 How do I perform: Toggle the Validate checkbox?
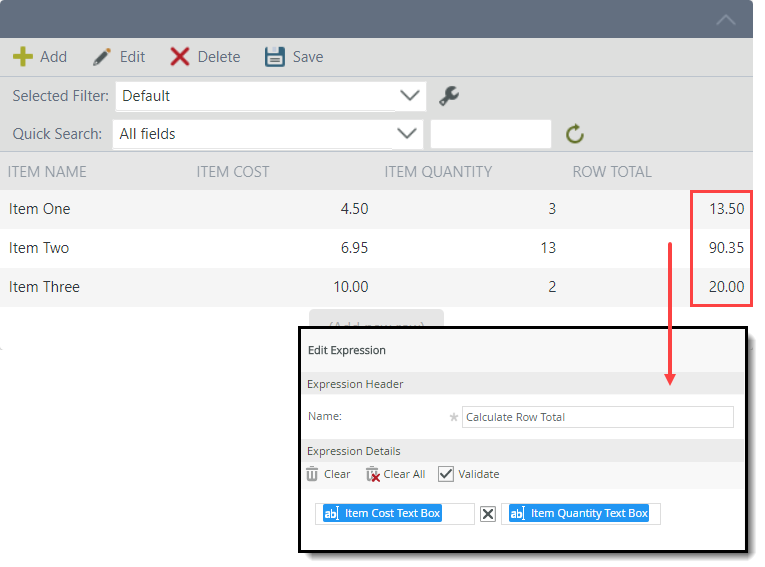point(446,474)
